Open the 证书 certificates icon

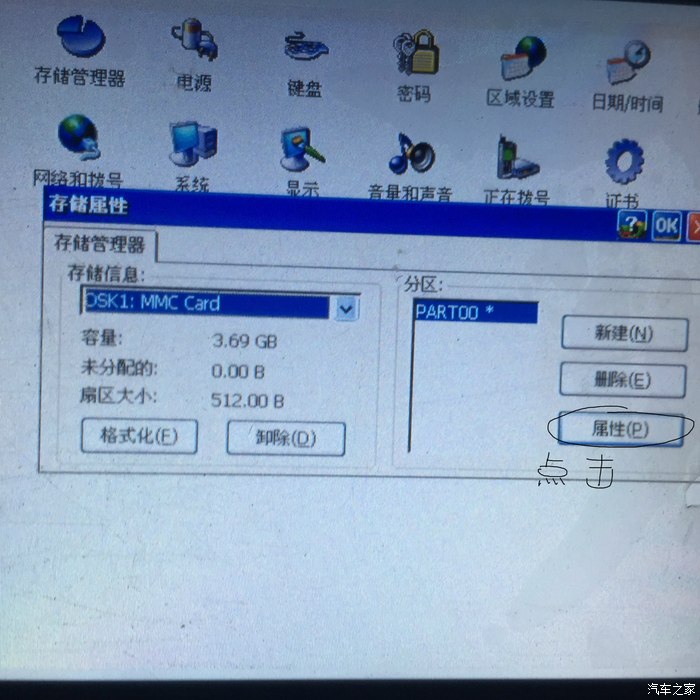pos(624,174)
